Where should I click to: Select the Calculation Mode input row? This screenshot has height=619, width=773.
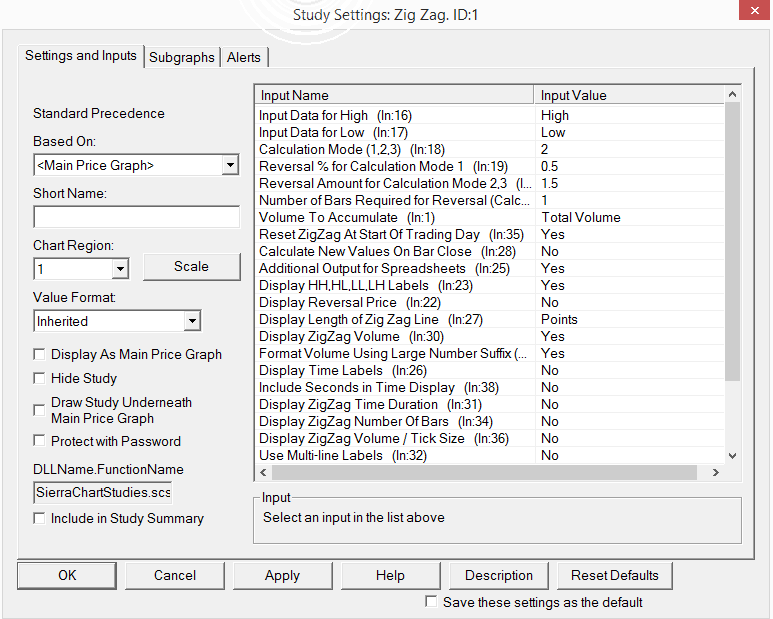(395, 149)
